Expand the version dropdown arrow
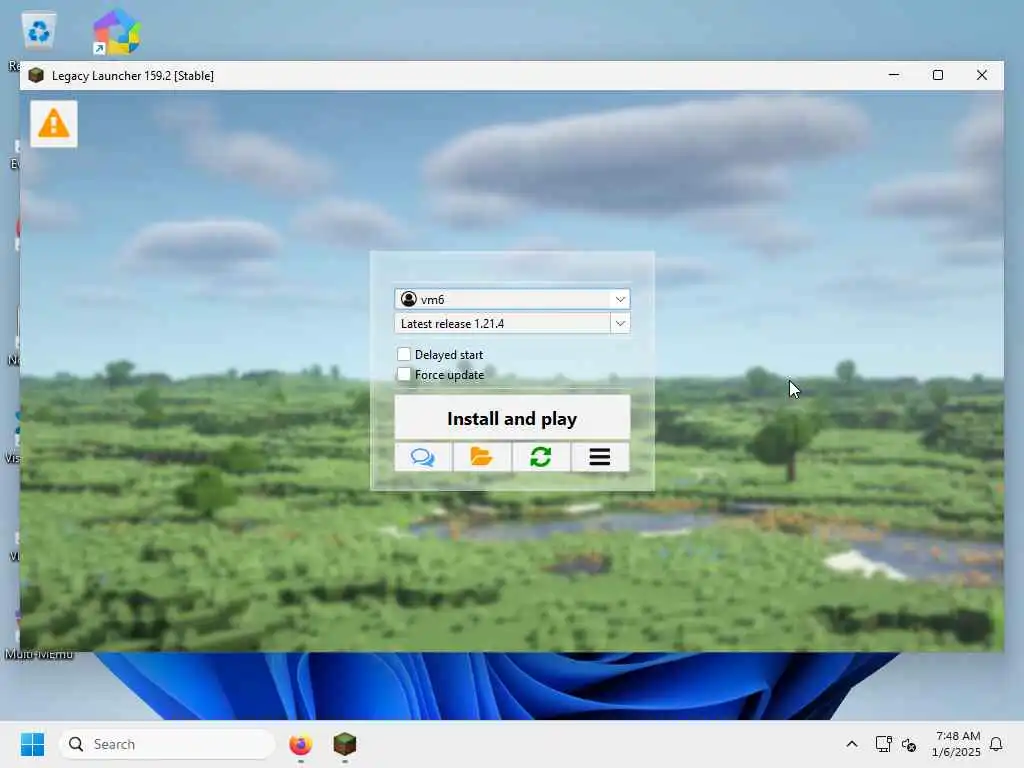 tap(620, 323)
